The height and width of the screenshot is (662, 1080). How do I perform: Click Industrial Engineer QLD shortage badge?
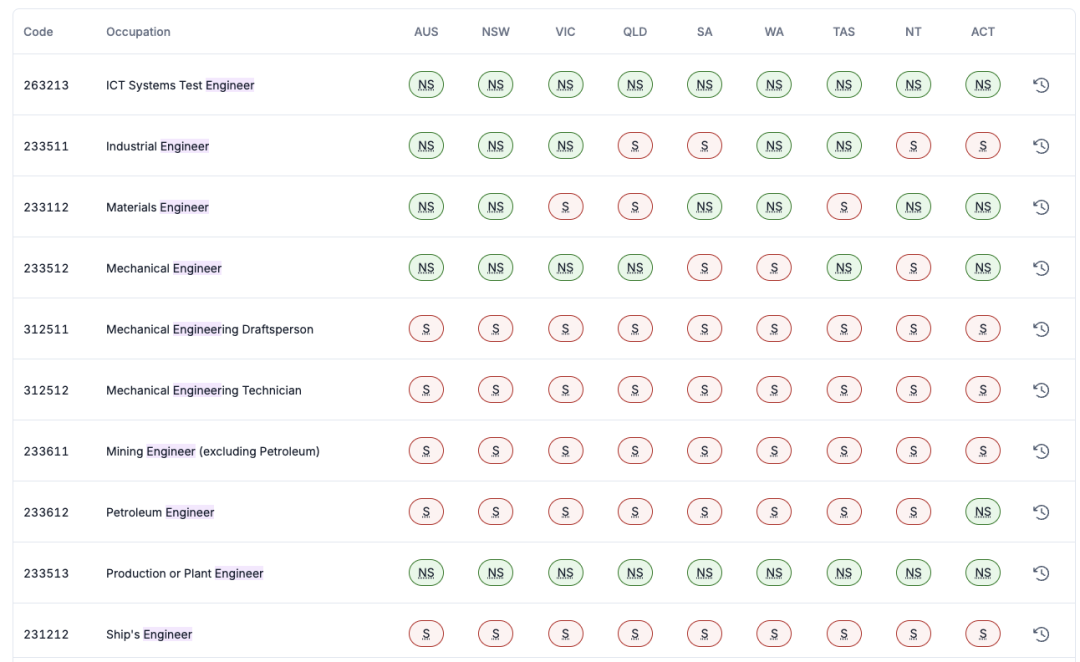click(x=635, y=146)
